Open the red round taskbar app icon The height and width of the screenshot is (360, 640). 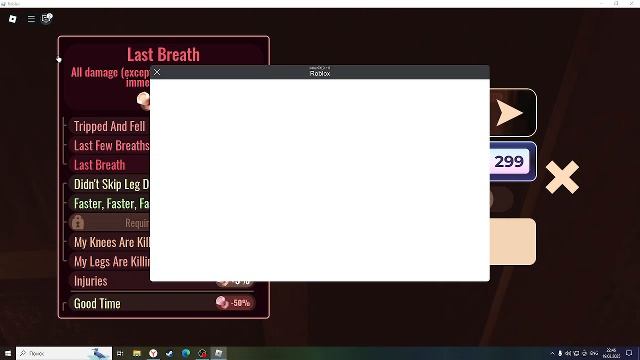point(202,353)
